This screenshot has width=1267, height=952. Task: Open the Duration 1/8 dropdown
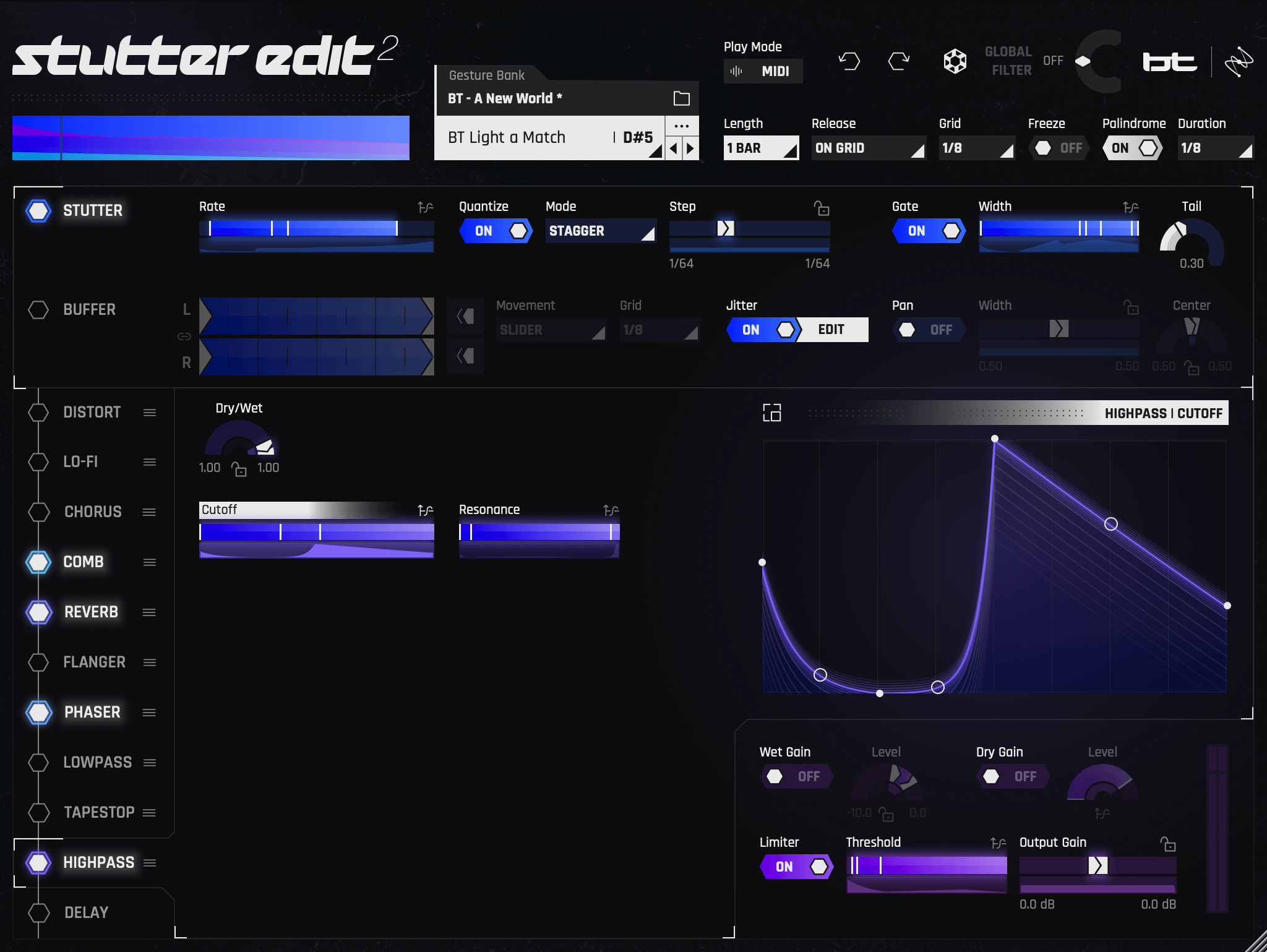1216,148
